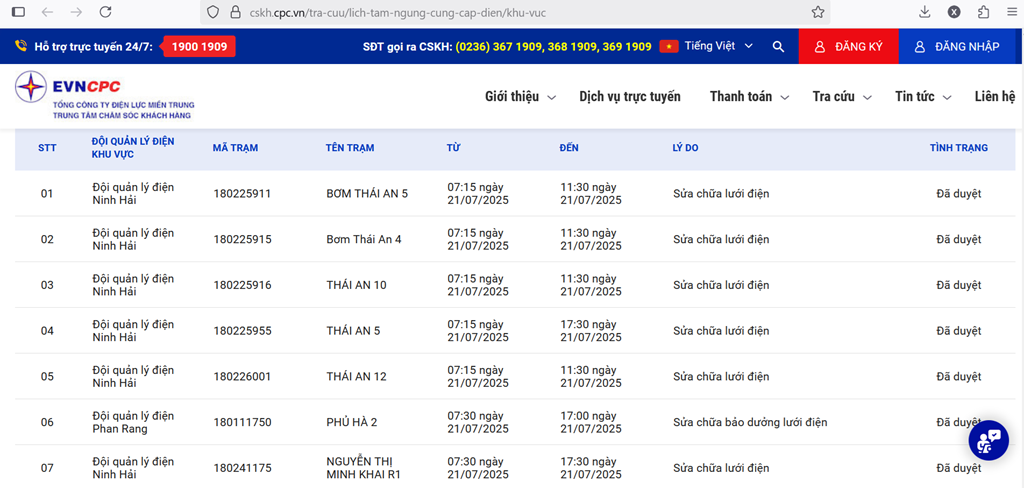The height and width of the screenshot is (488, 1024).
Task: Expand the Tra cứu dropdown menu
Action: point(842,97)
